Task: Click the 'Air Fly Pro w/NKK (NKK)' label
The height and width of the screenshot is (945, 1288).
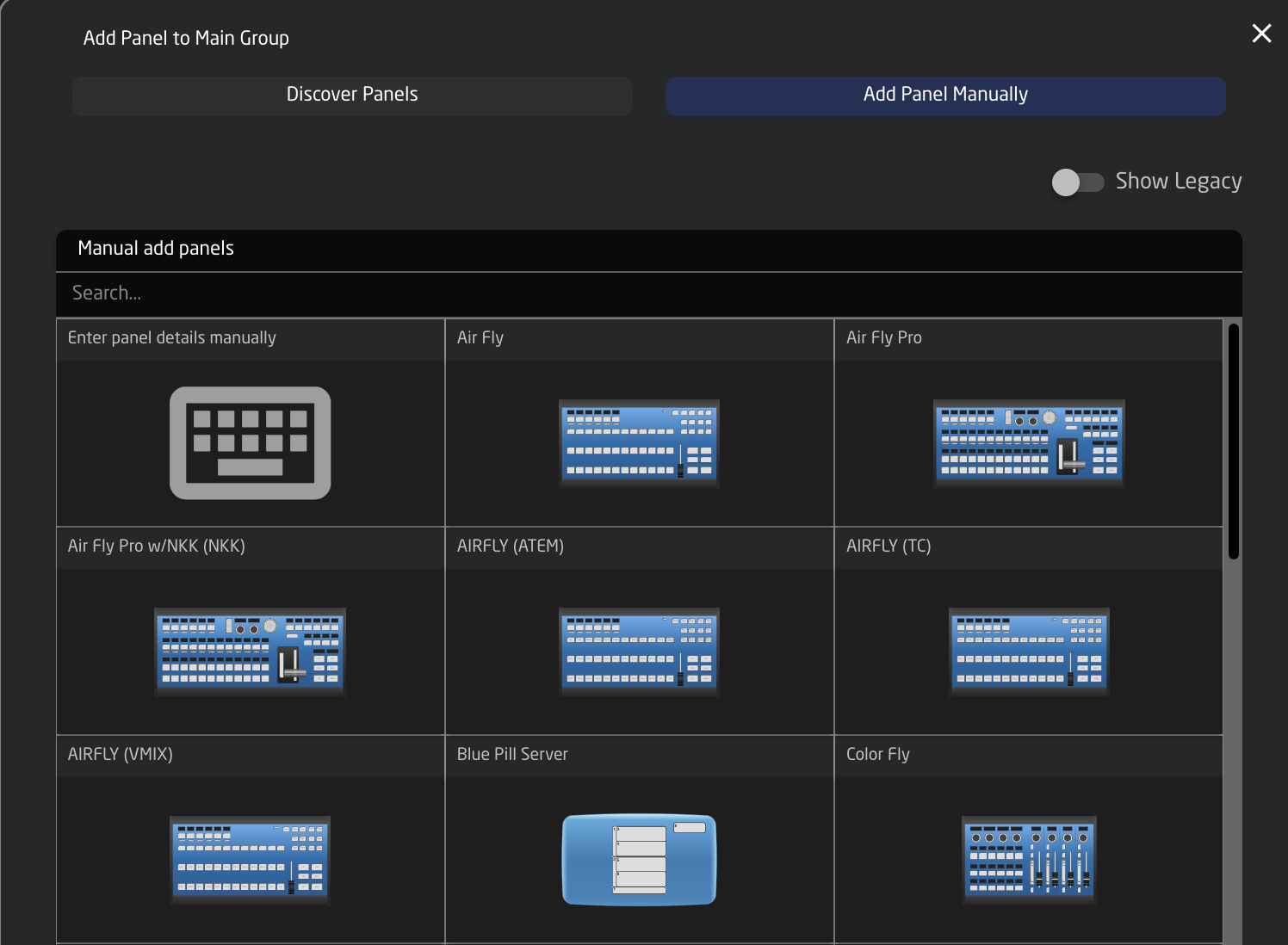Action: coord(157,547)
